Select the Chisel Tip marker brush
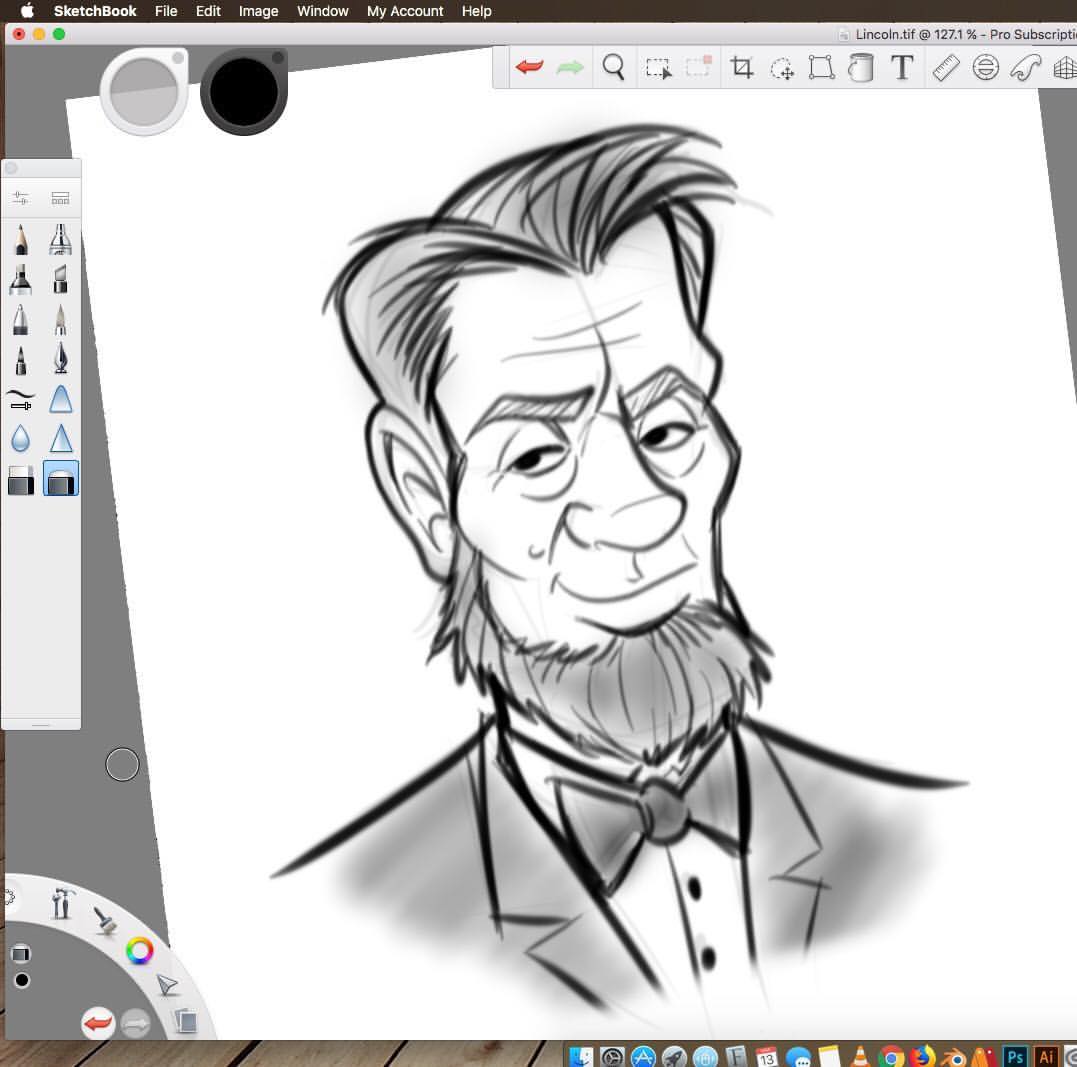Image resolution: width=1077 pixels, height=1067 pixels. coord(60,280)
